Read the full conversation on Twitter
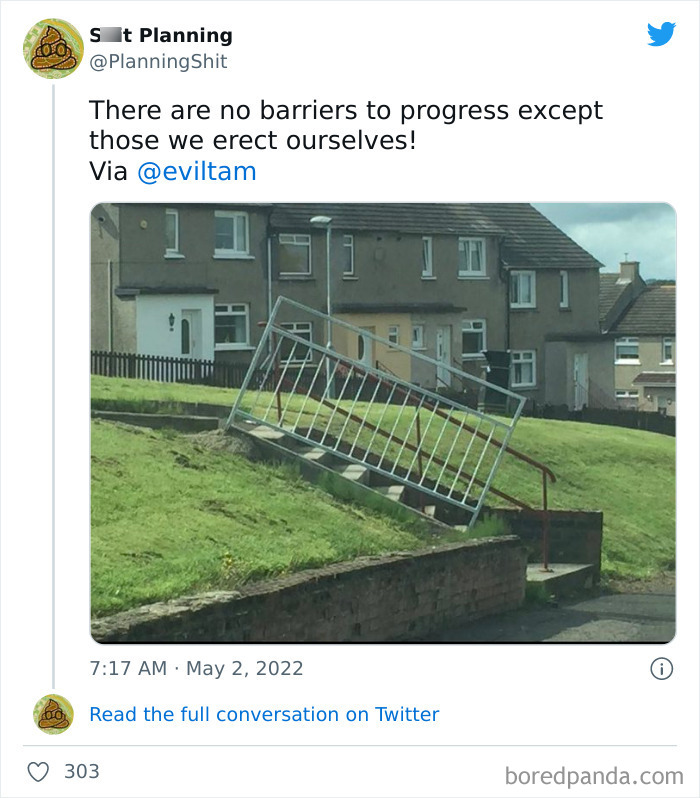 (264, 714)
